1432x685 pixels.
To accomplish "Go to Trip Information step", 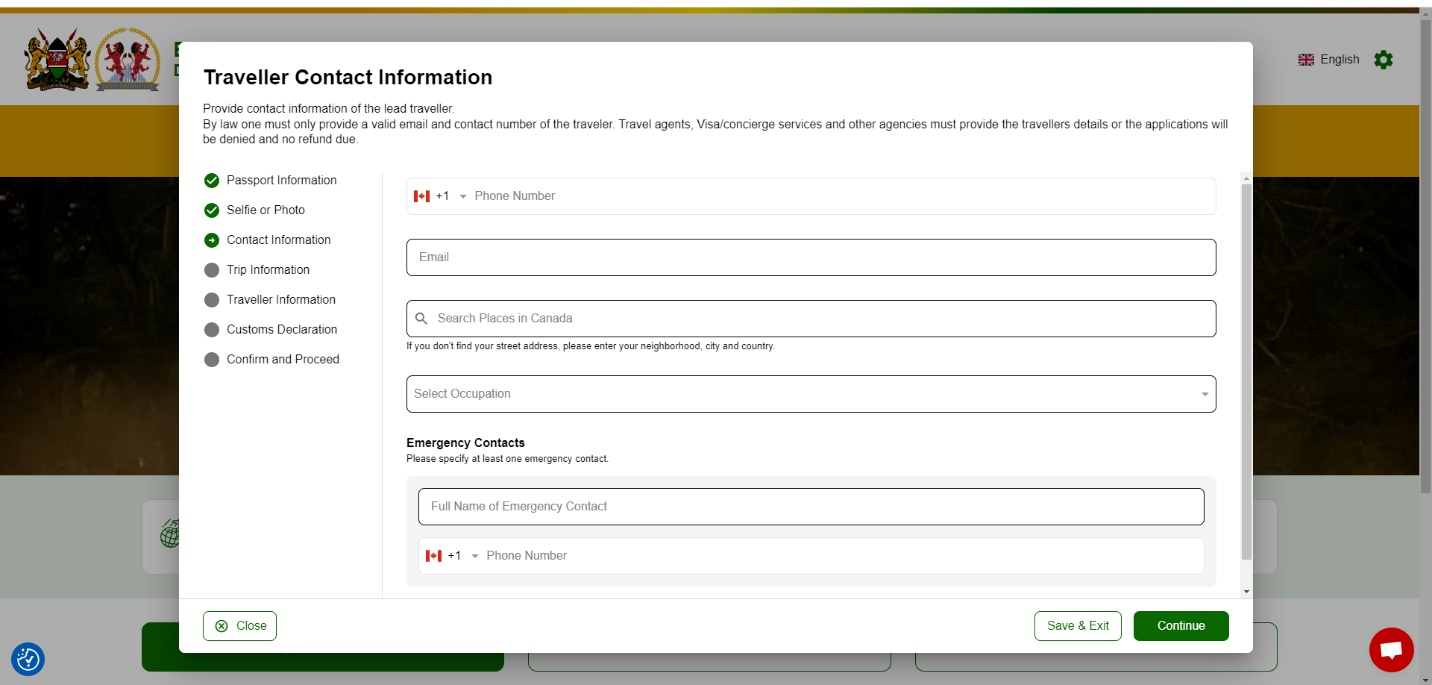I will click(x=267, y=270).
